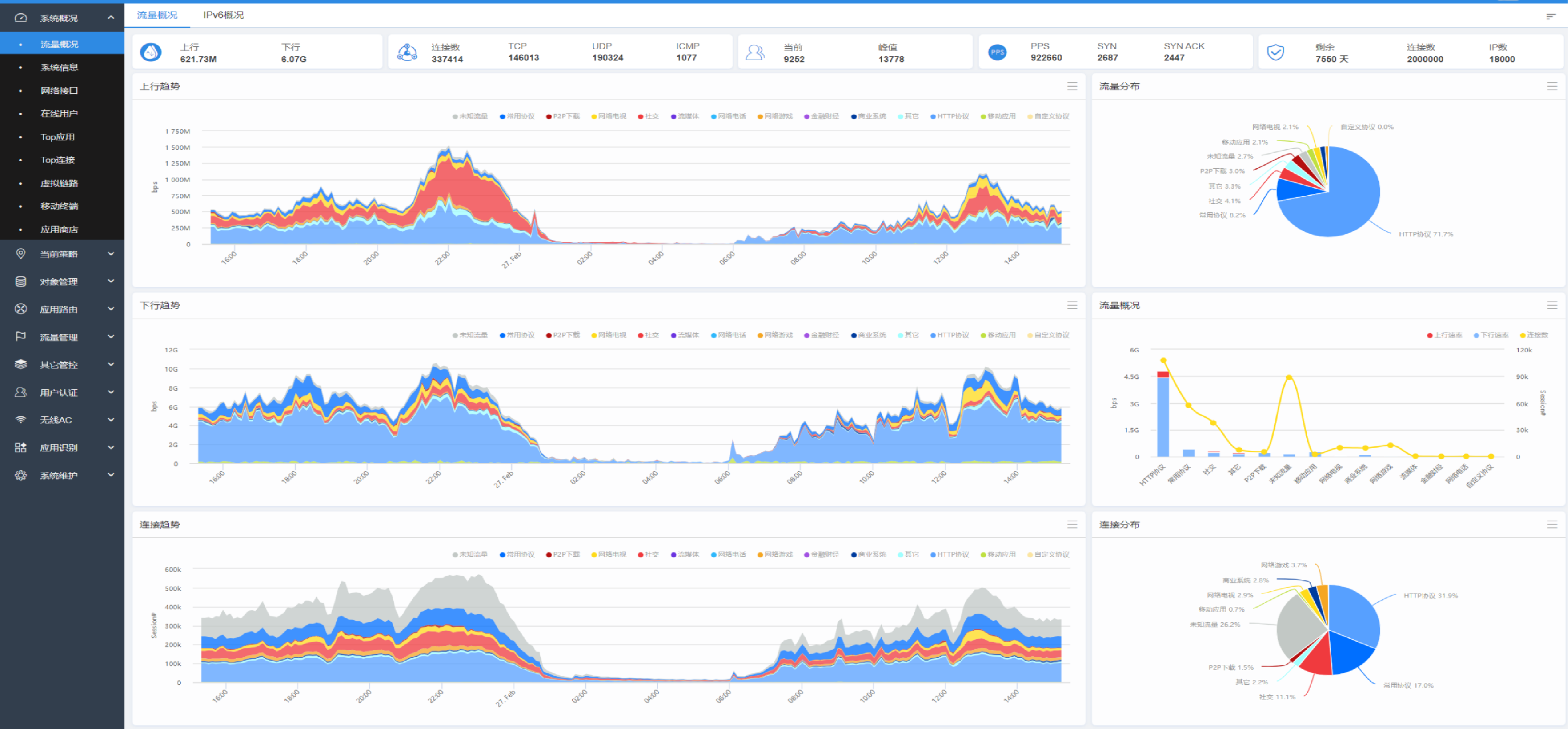The height and width of the screenshot is (729, 1568).
Task: Go to Top应用 sidebar page
Action: click(57, 136)
